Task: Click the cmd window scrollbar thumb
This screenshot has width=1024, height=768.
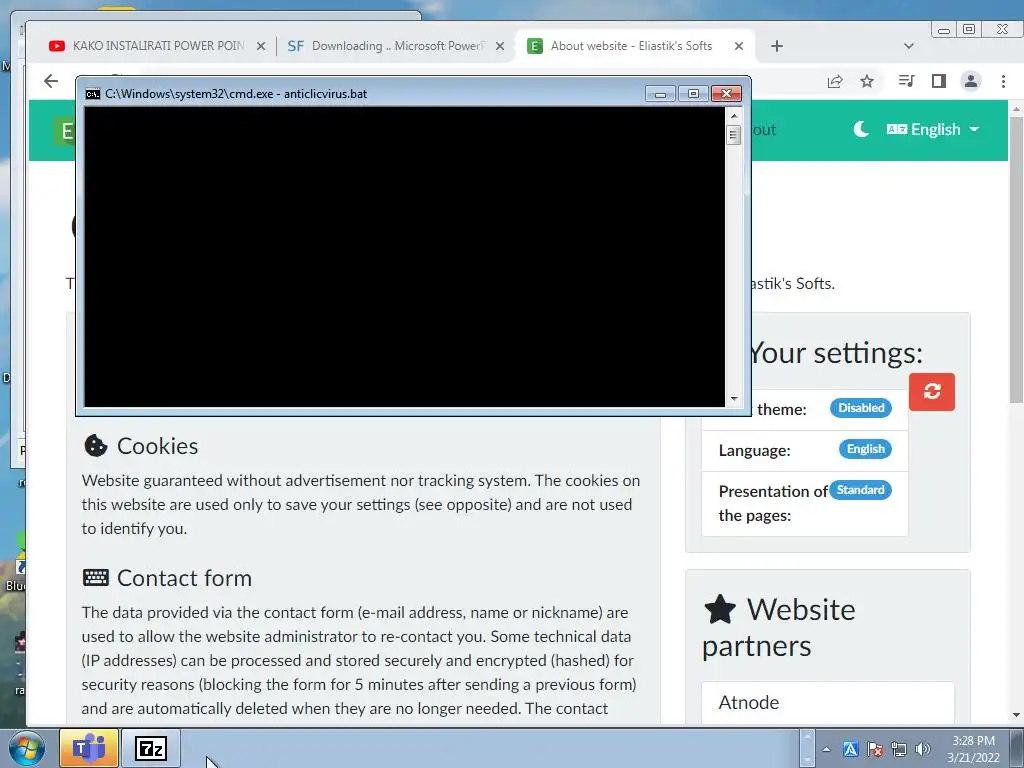Action: pos(733,135)
